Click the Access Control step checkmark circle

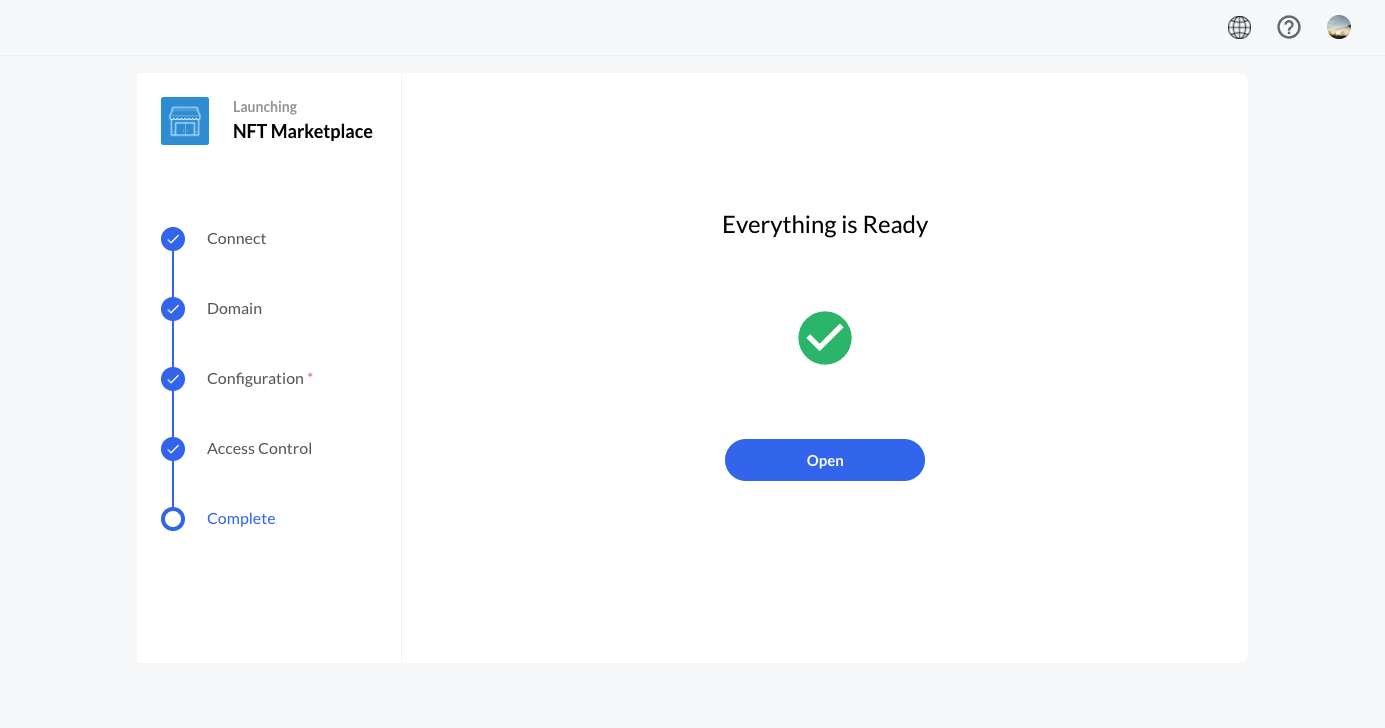[x=173, y=449]
